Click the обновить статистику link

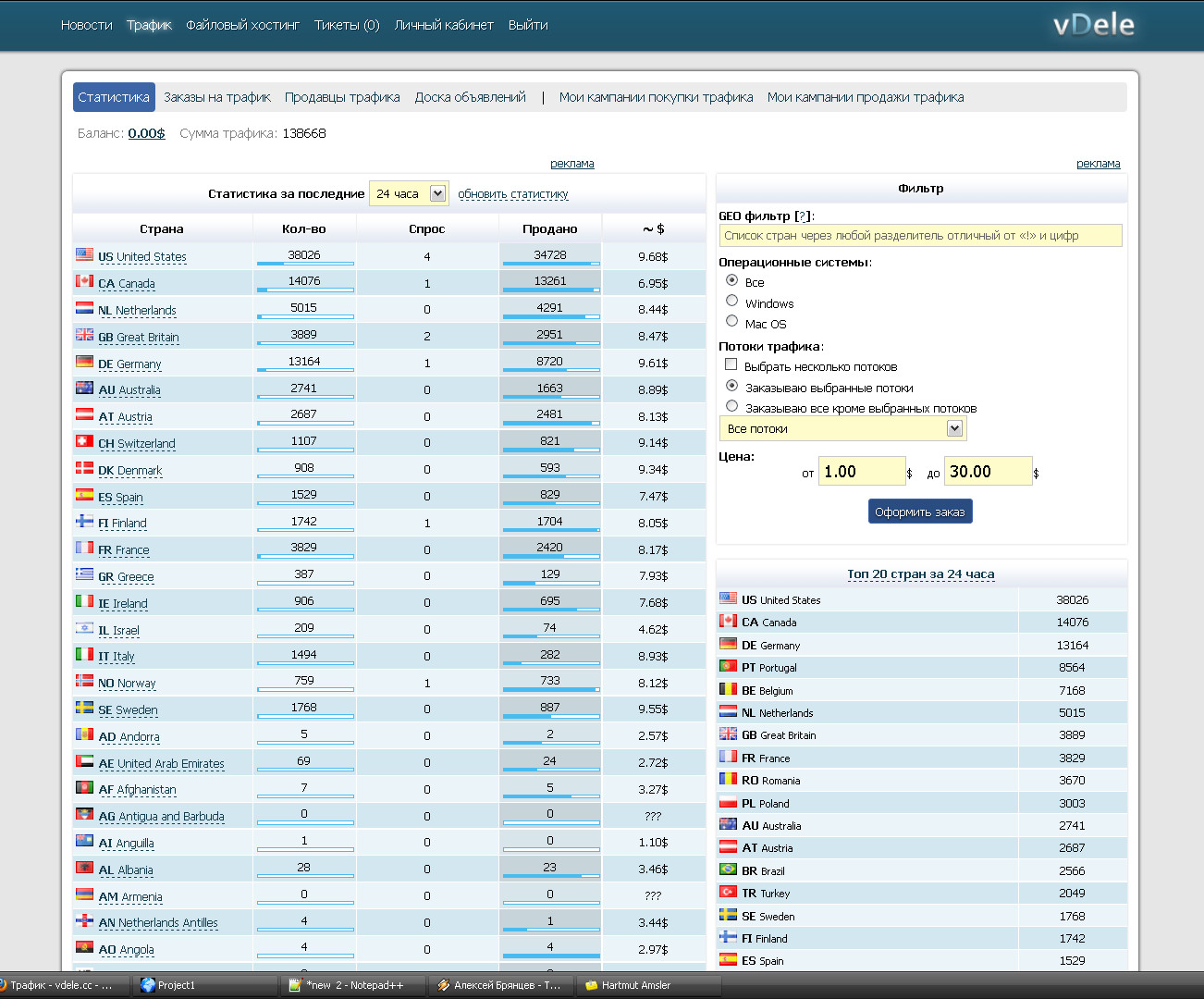513,194
